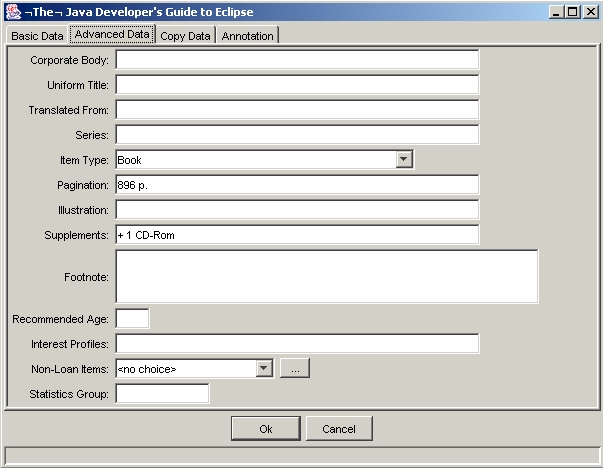
Task: Click the Interest Profiles label
Action: (x=70, y=344)
